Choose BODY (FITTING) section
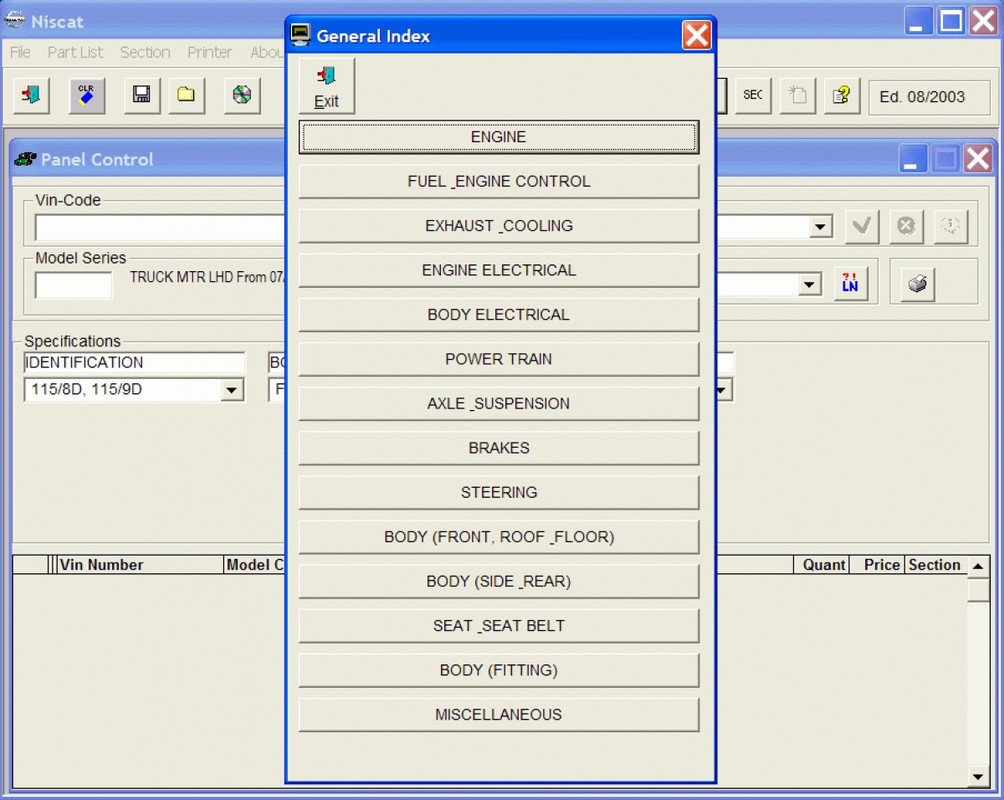Screen dimensions: 1004x800 tap(499, 670)
